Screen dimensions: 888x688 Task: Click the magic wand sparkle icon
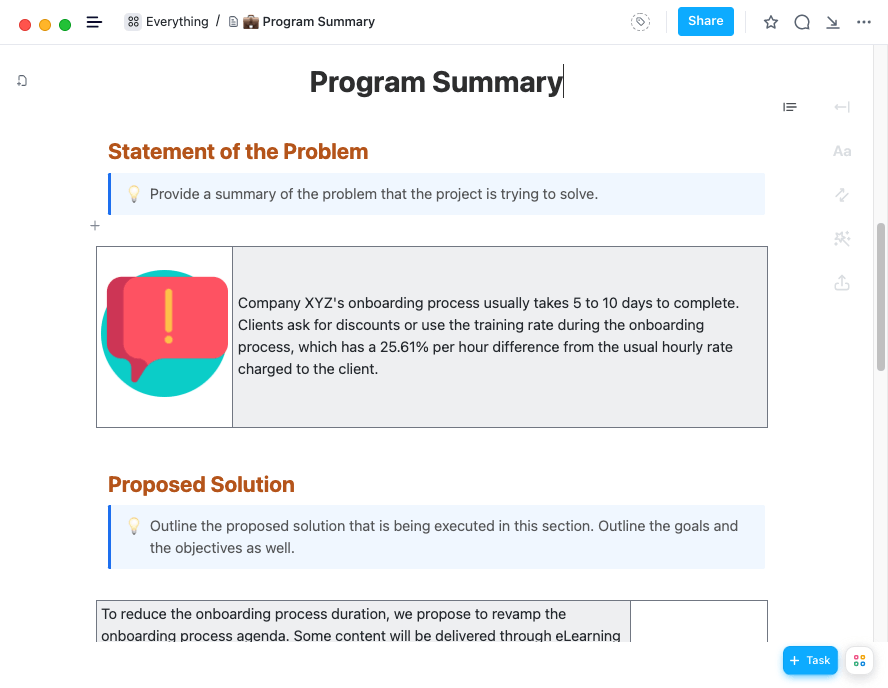pyautogui.click(x=842, y=238)
